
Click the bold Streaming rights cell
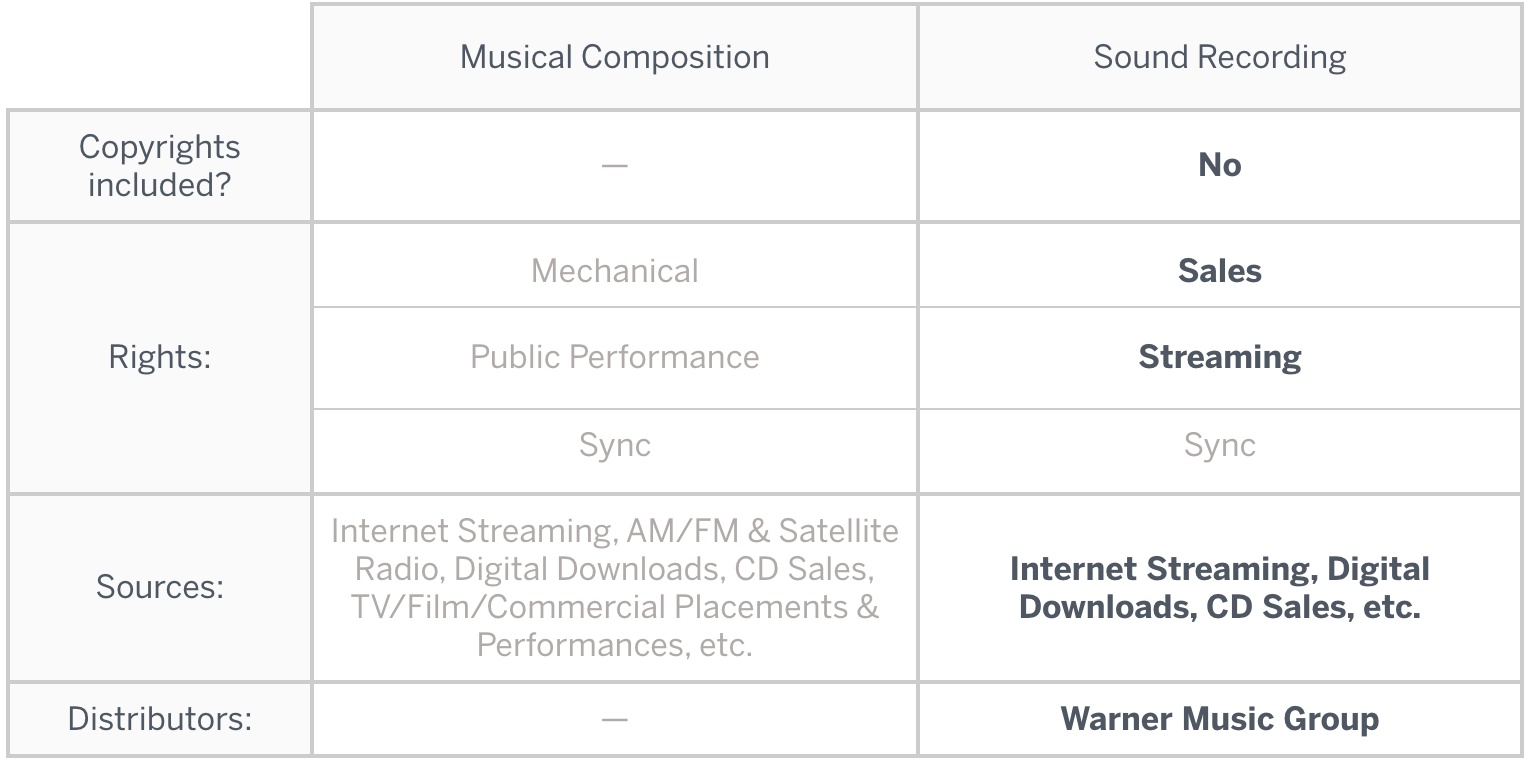1219,358
